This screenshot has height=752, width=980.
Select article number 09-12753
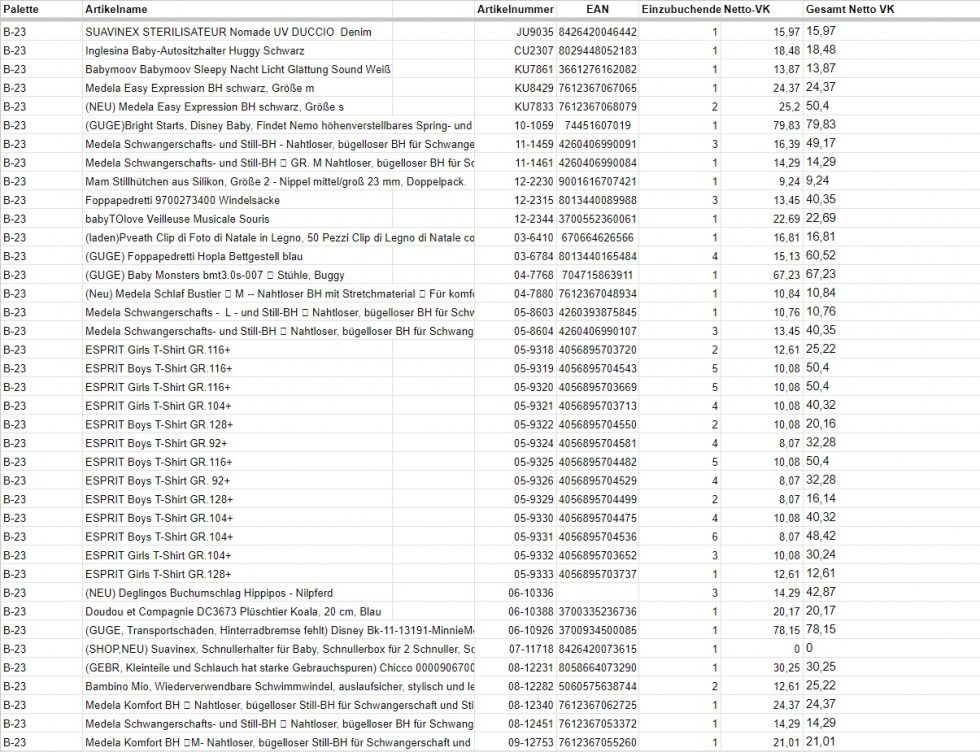(531, 743)
